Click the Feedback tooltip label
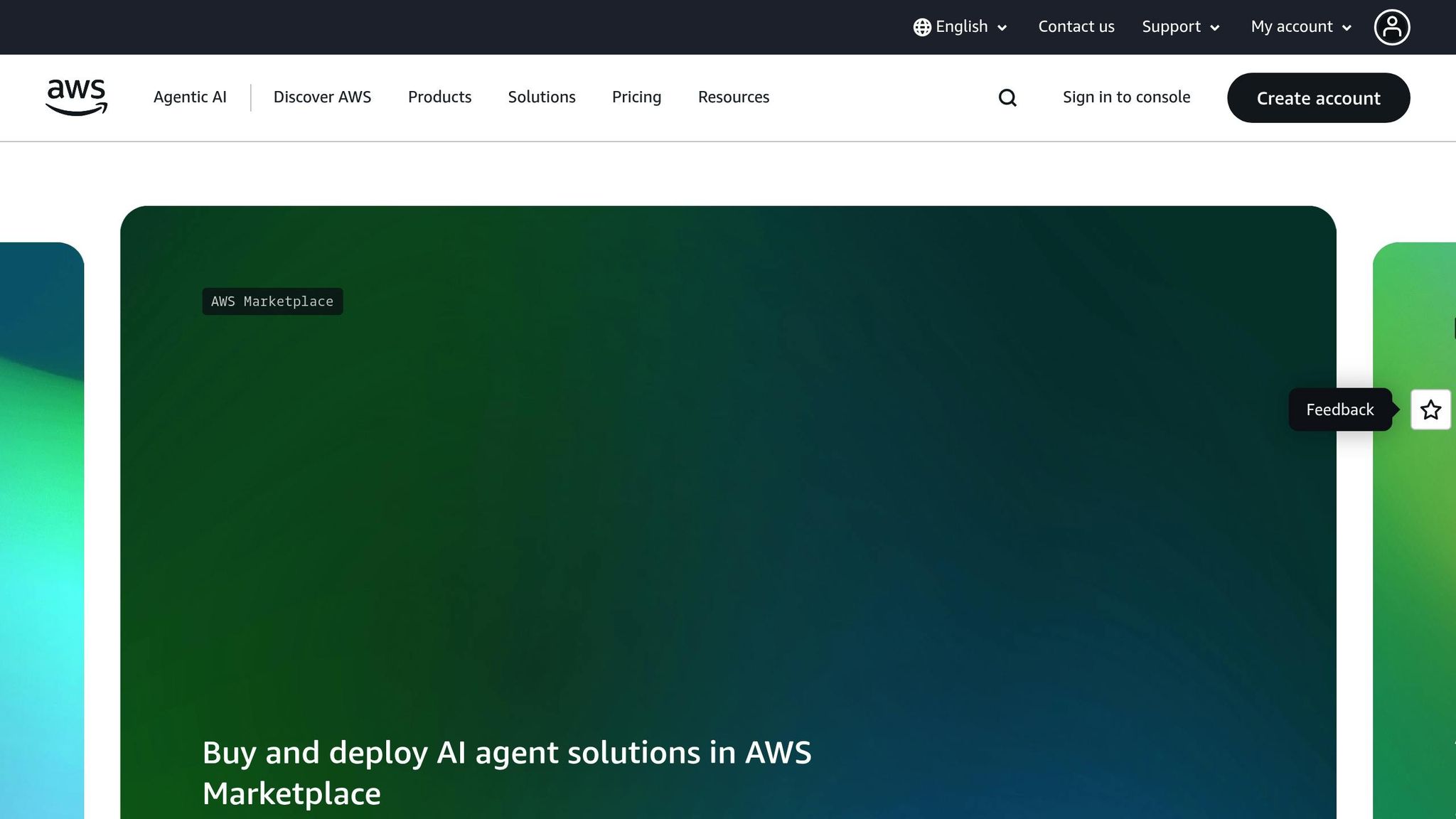 [1339, 409]
